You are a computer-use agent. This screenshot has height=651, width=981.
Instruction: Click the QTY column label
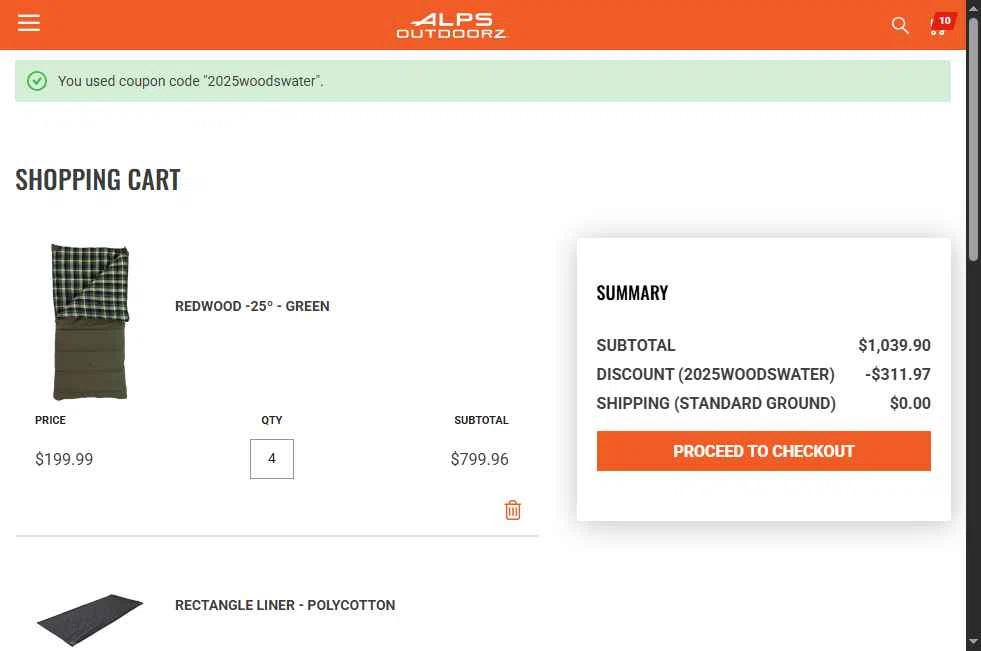coord(272,420)
